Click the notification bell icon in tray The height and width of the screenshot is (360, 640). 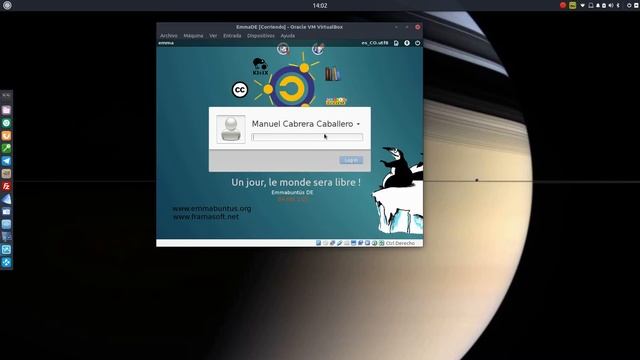point(598,5)
